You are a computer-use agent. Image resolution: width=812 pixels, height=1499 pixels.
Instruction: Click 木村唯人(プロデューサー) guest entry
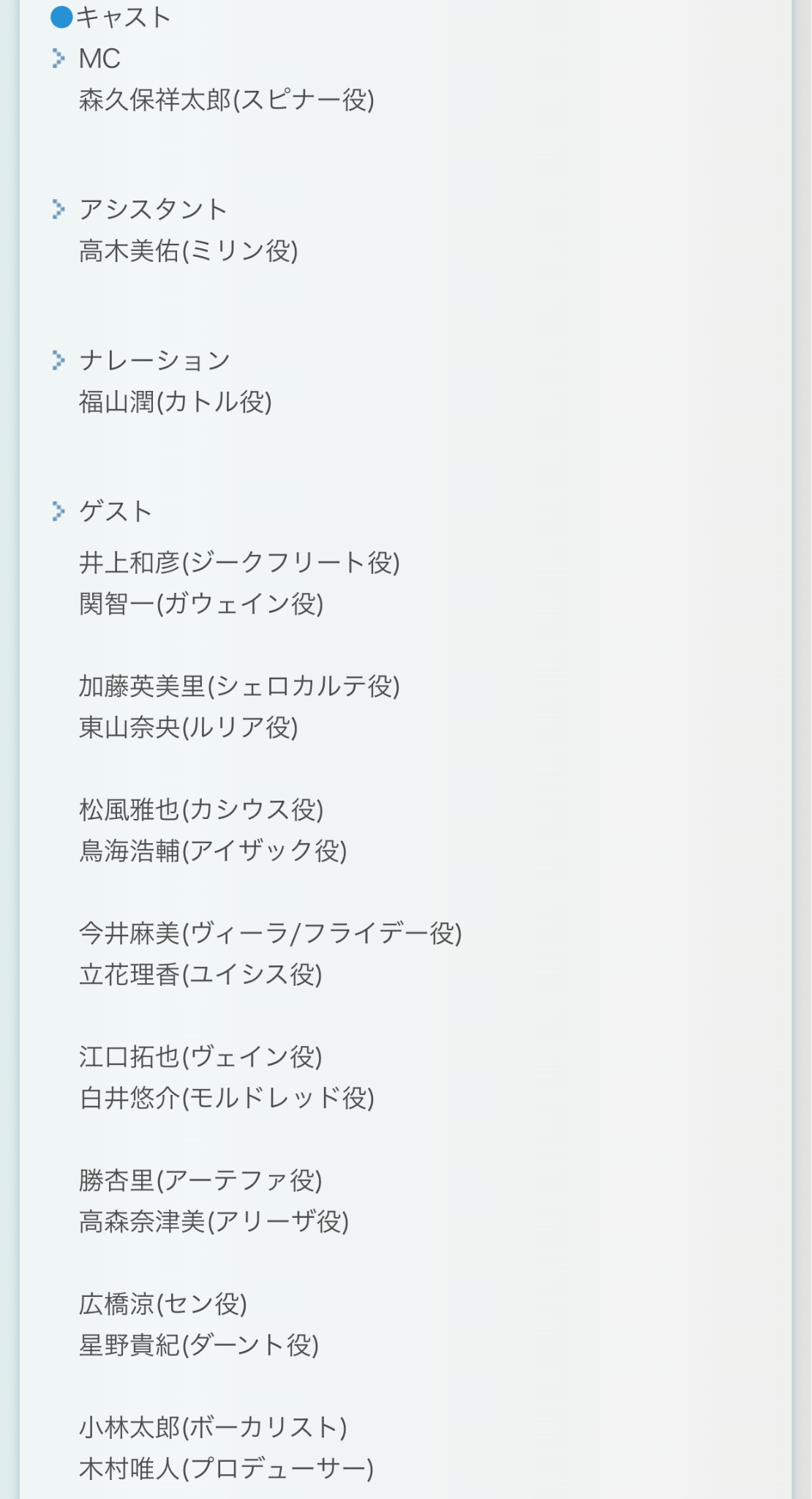(227, 1468)
